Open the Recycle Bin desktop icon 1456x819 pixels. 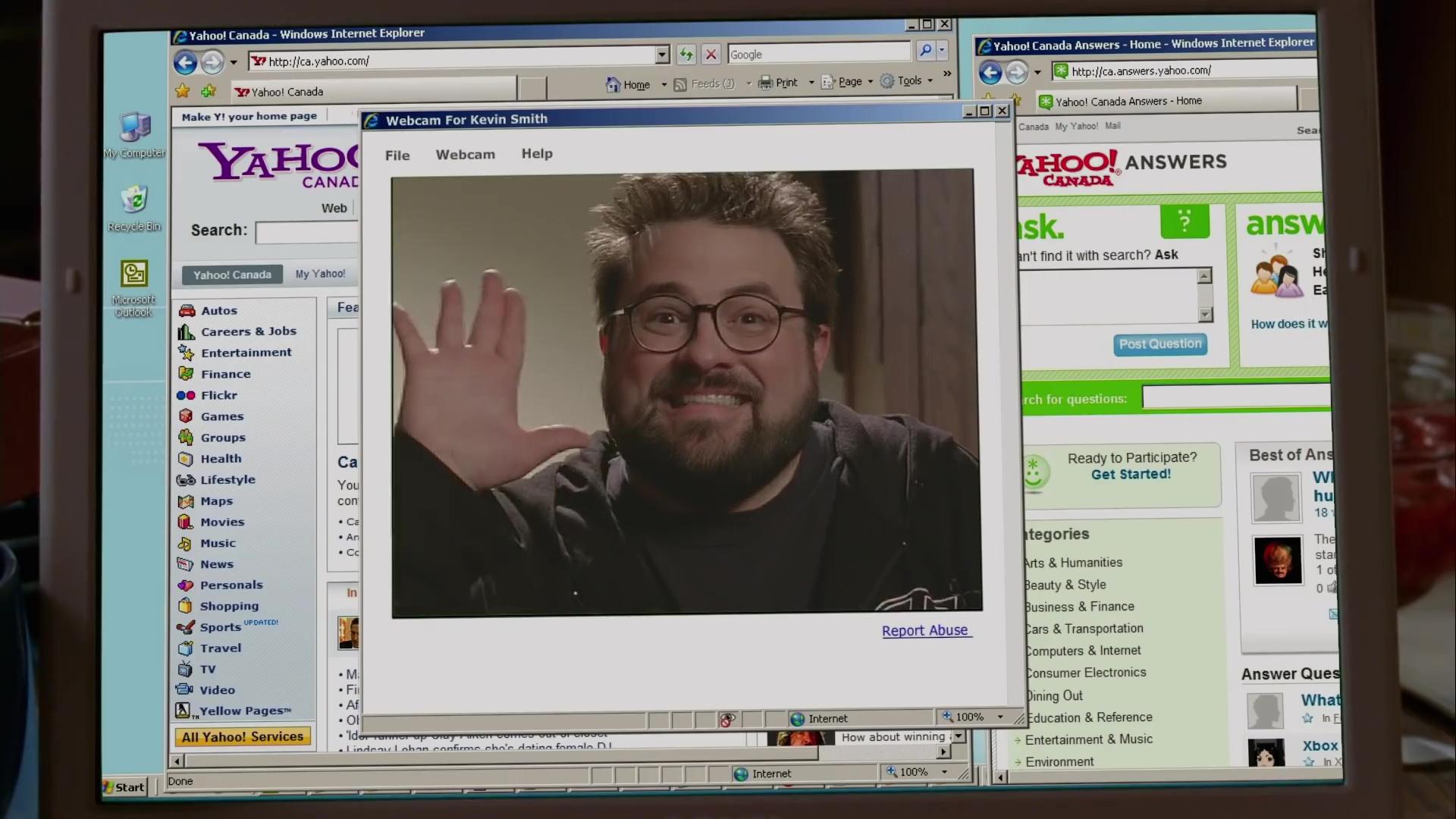click(134, 208)
